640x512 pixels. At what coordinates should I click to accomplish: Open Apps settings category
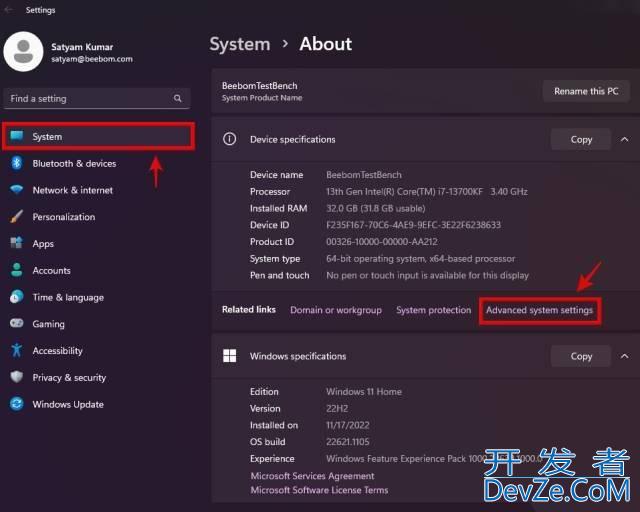pyautogui.click(x=98, y=244)
